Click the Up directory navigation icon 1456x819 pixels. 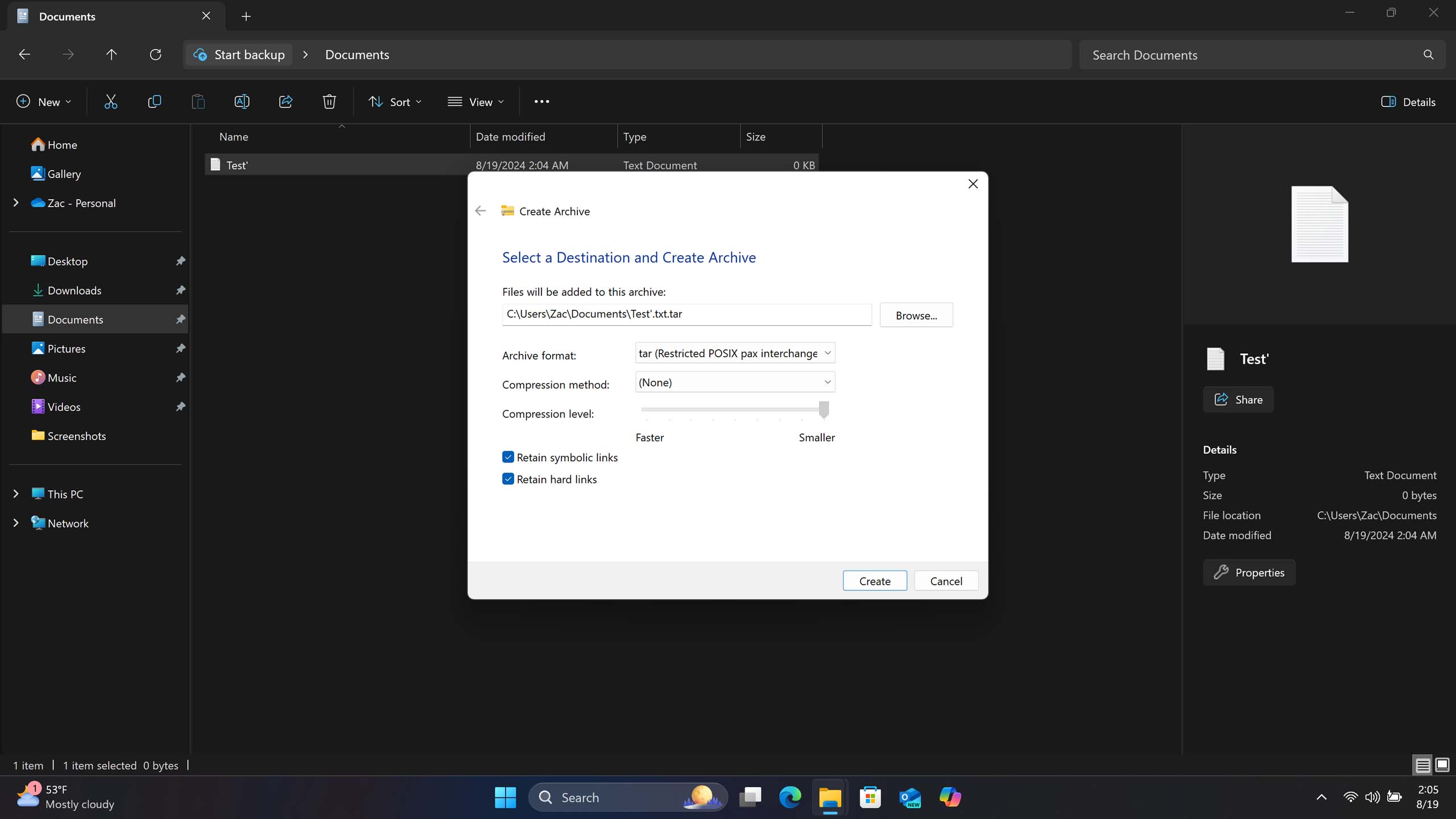(x=111, y=54)
